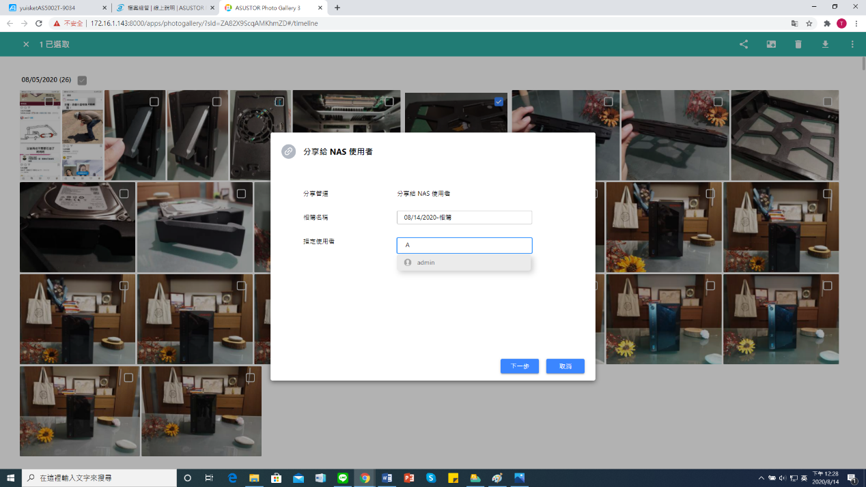Screen dimensions: 866x487
Task: Click the 下一步 button
Action: [519, 366]
